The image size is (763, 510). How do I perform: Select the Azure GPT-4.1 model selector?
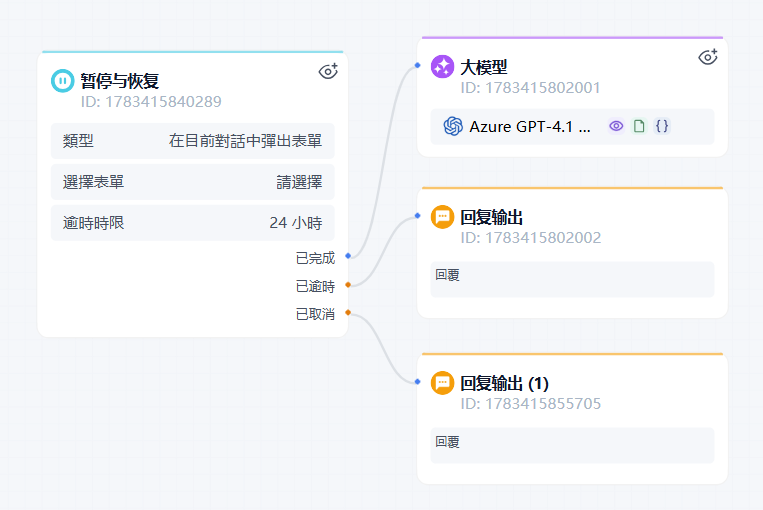pos(572,127)
